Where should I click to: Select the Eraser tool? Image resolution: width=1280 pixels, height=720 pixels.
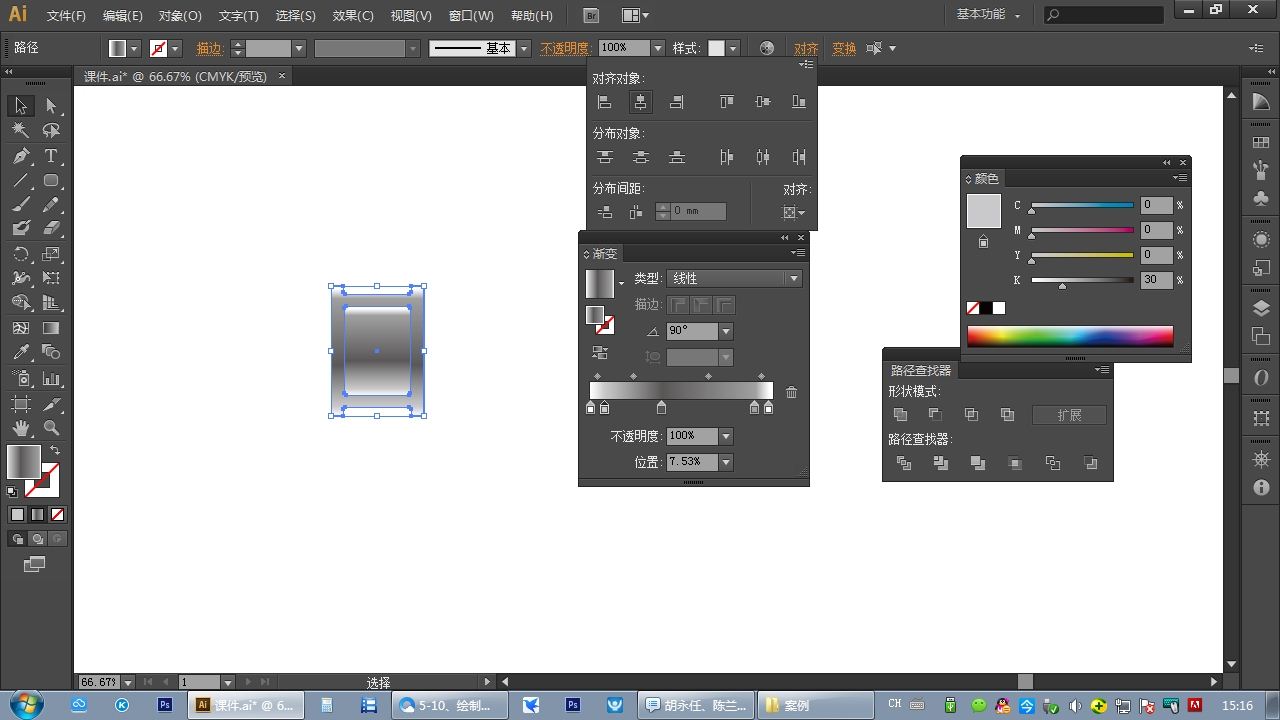pos(51,229)
